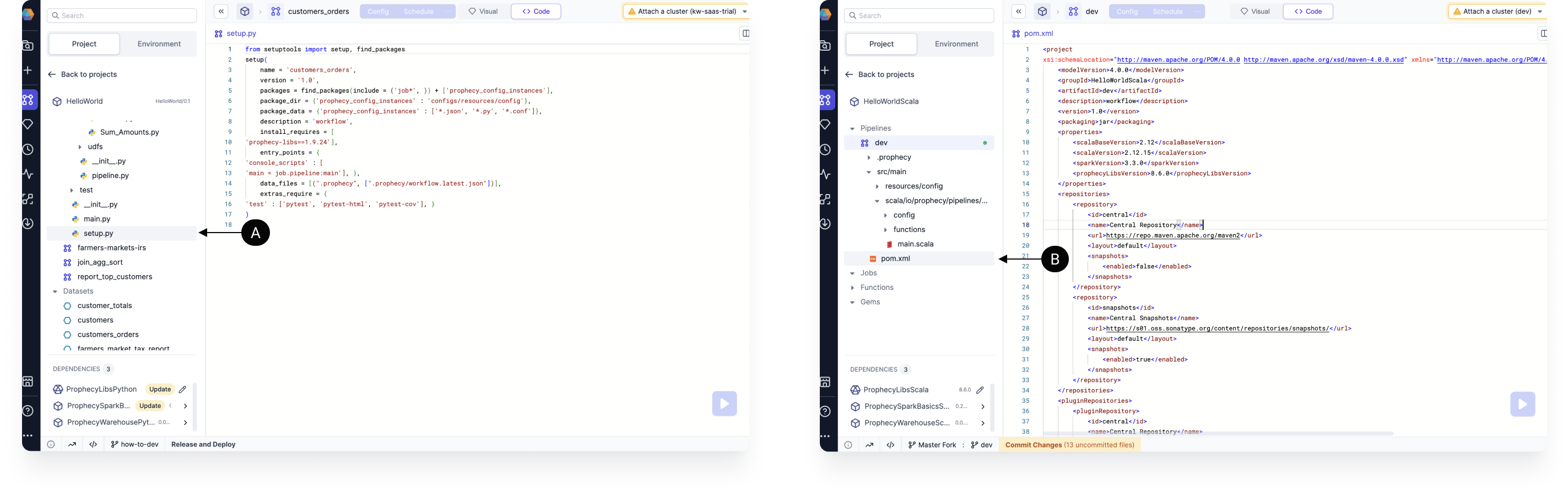1568x496 pixels.
Task: Click code brackets icon in right window status bar
Action: 890,445
